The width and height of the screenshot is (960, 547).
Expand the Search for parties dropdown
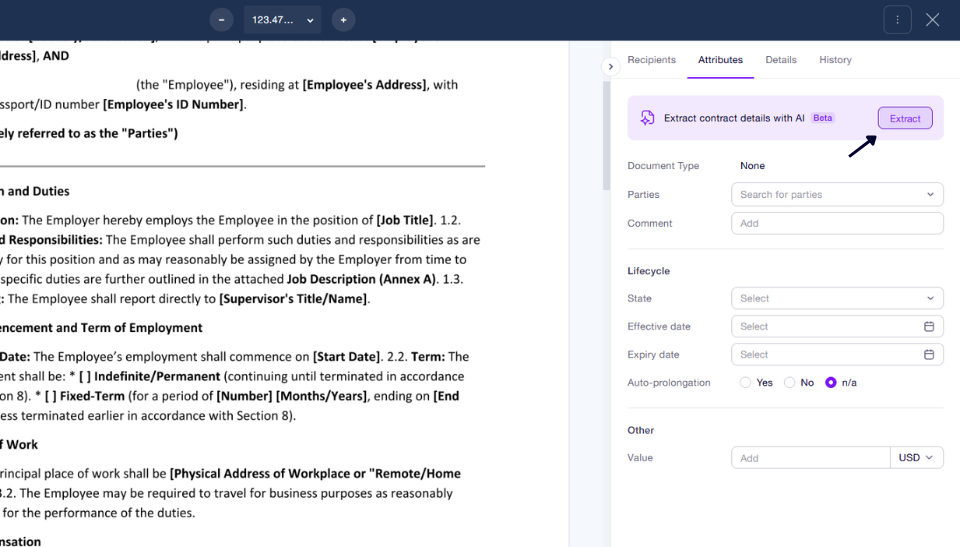coord(837,194)
